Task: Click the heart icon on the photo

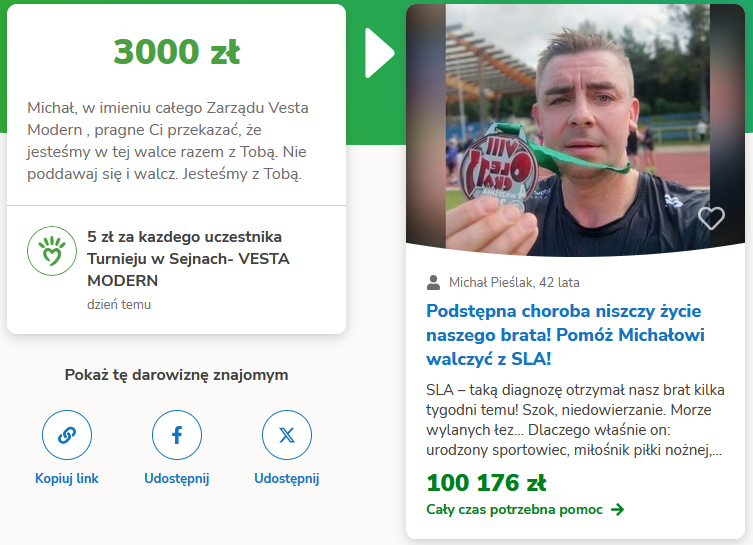Action: 711,218
